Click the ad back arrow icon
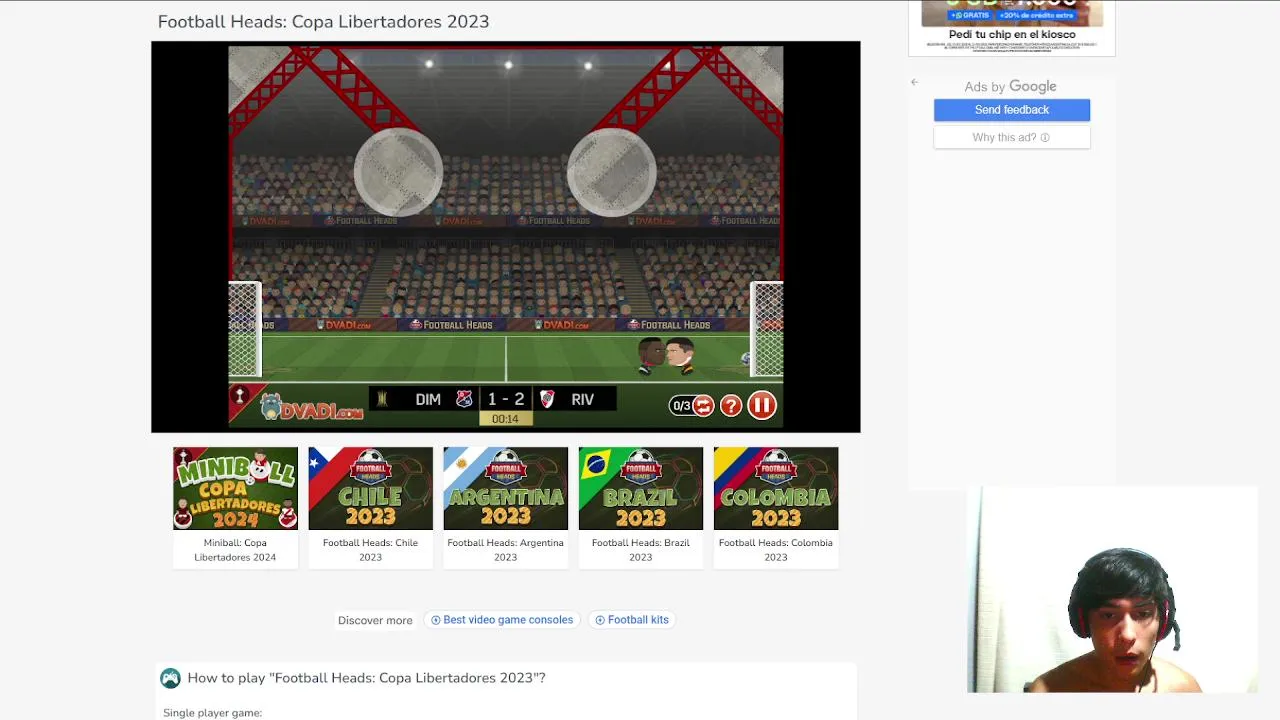Viewport: 1280px width, 720px height. pos(914,82)
